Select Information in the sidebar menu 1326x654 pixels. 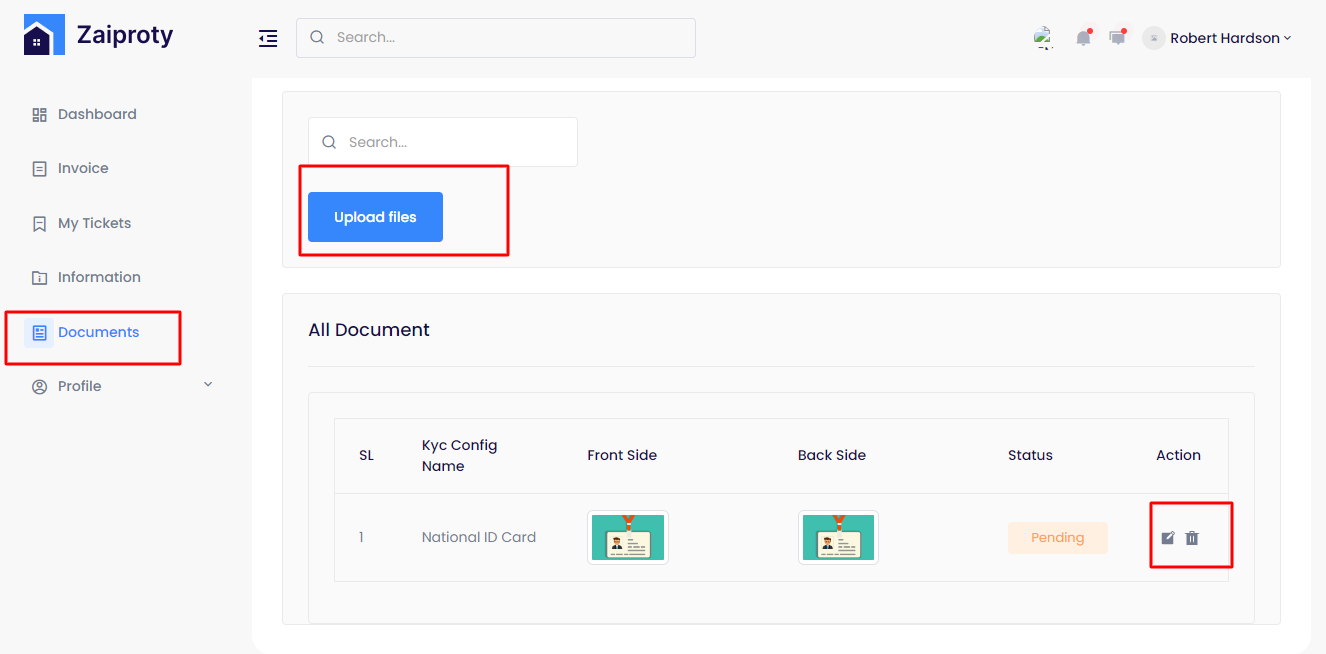coord(99,277)
